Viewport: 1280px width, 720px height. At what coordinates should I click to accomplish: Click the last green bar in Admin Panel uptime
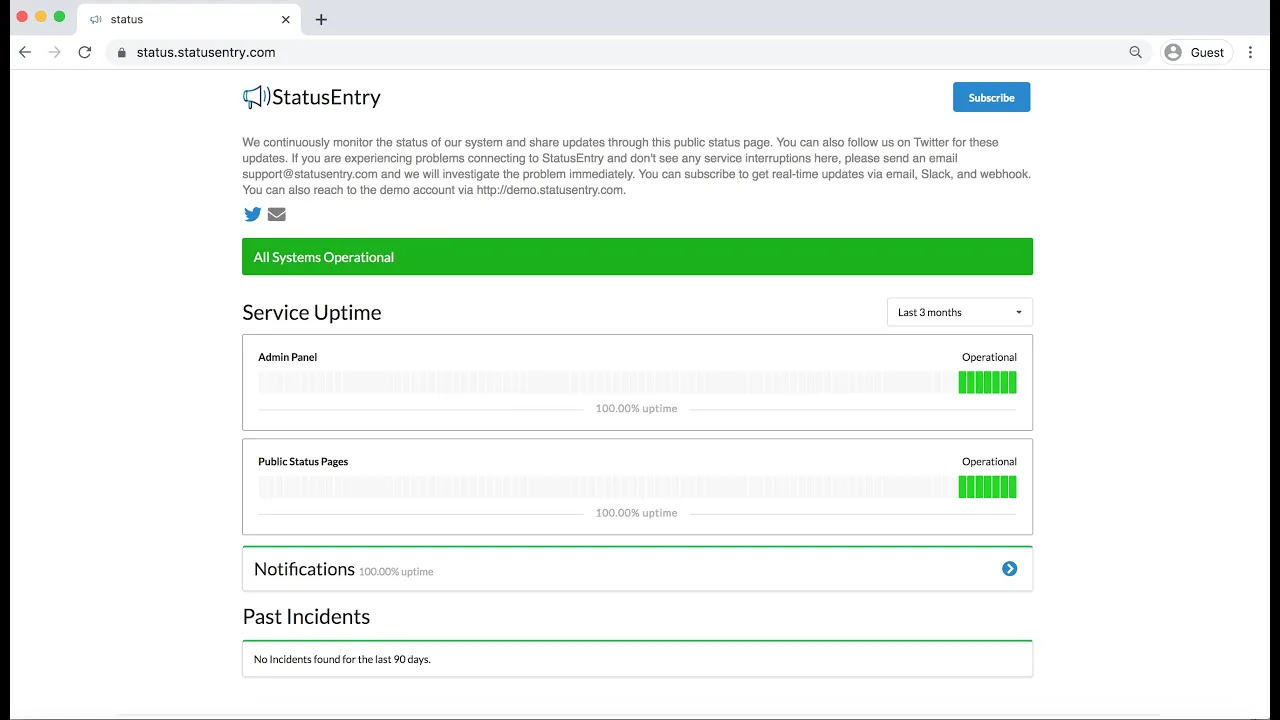(x=1013, y=382)
